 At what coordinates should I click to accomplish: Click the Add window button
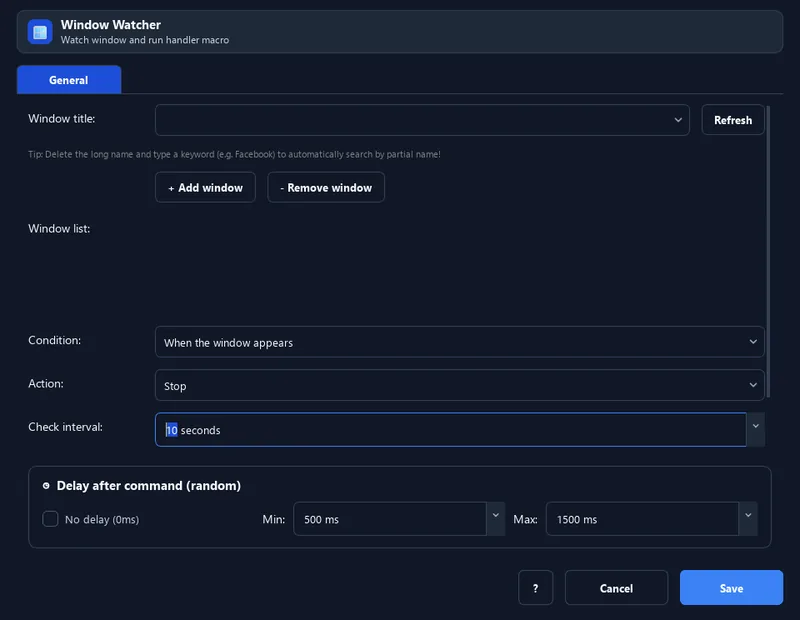pyautogui.click(x=205, y=187)
